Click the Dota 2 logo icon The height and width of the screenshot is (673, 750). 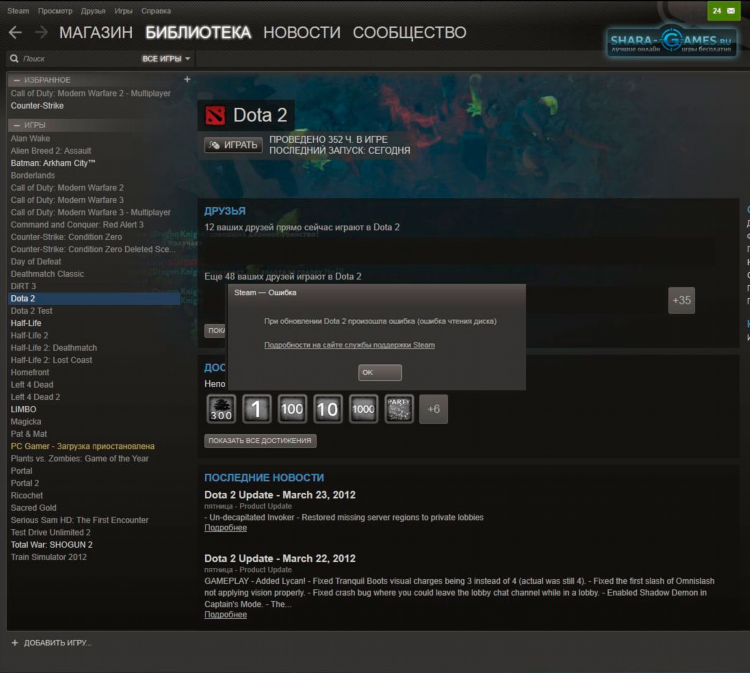point(215,115)
